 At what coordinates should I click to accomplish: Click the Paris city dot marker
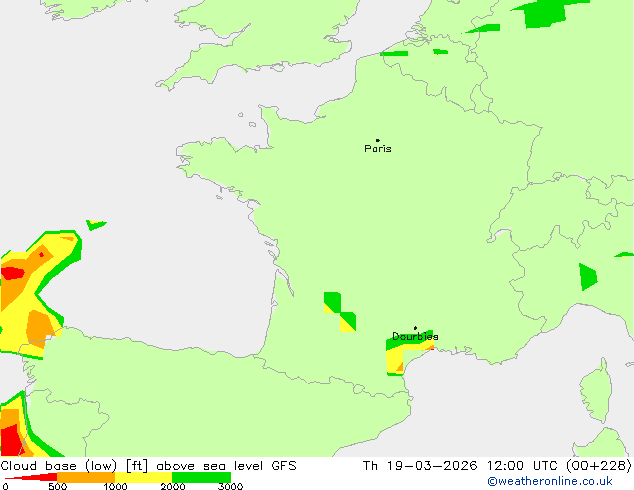(378, 140)
